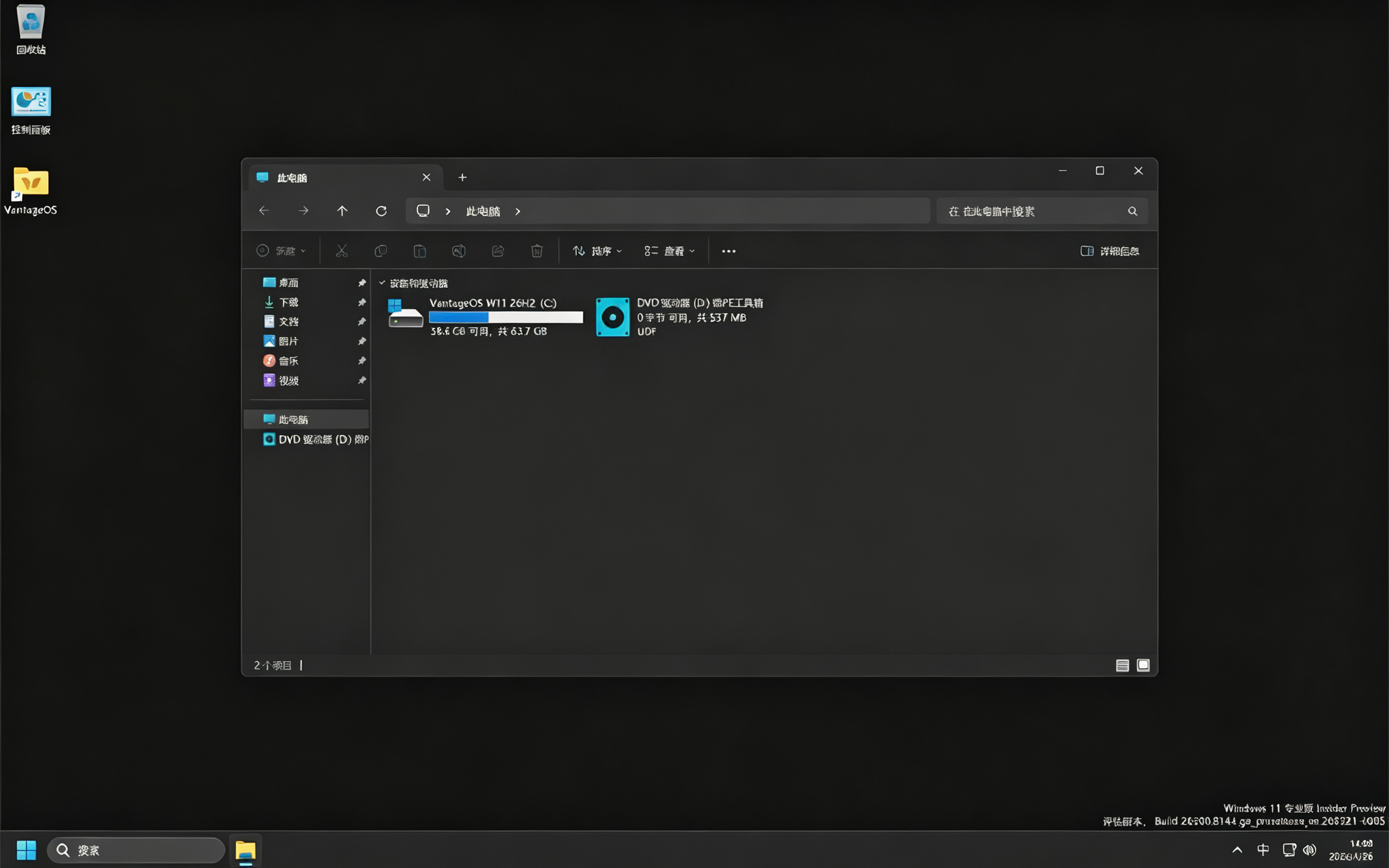Select the 此电脑 tab in Explorer
Image resolution: width=1389 pixels, height=868 pixels.
point(346,177)
